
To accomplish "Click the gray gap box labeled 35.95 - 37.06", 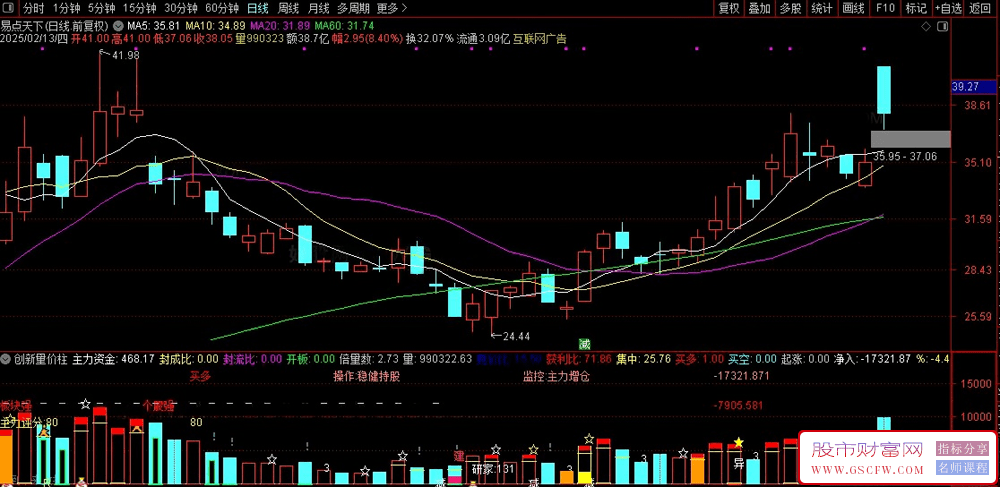I will coord(910,139).
